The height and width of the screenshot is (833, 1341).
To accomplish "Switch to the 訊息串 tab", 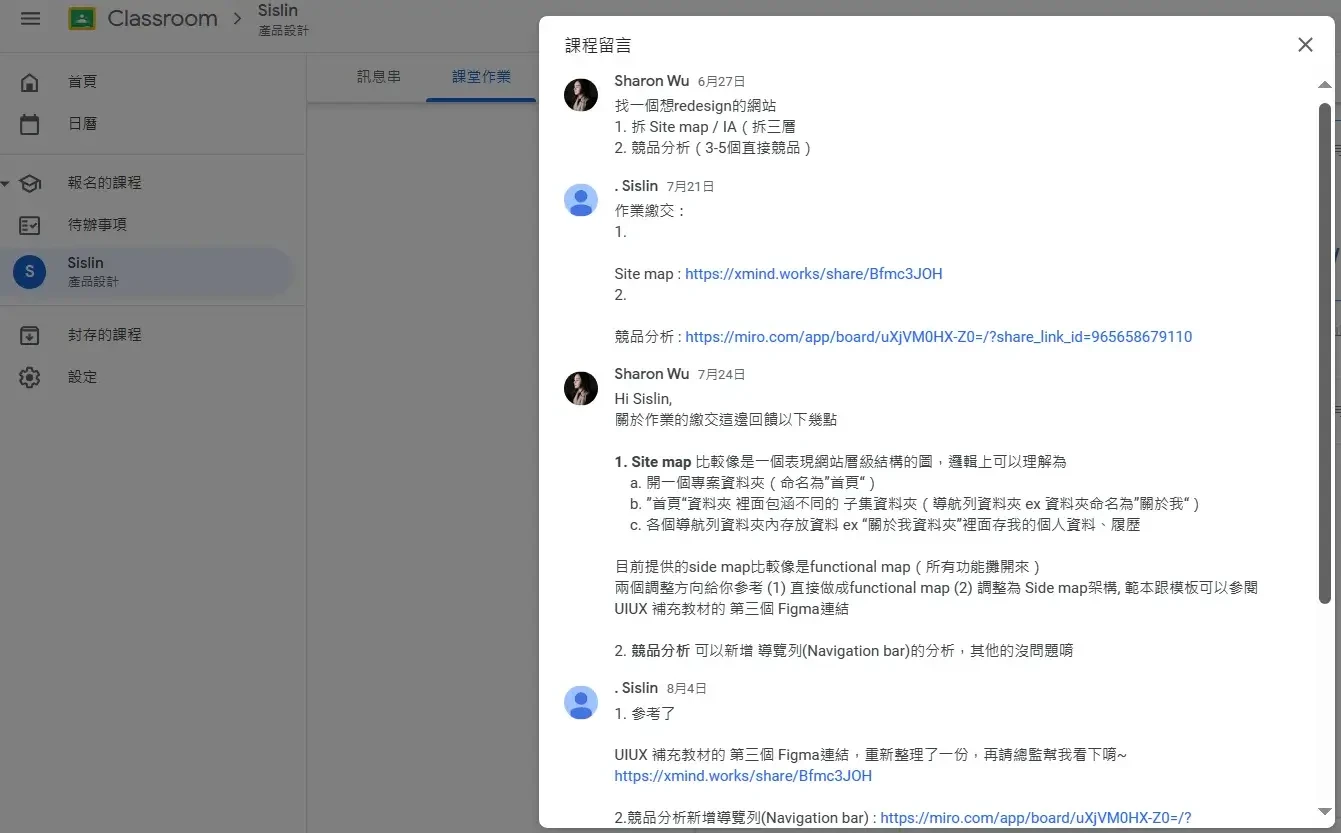I will pos(378,76).
